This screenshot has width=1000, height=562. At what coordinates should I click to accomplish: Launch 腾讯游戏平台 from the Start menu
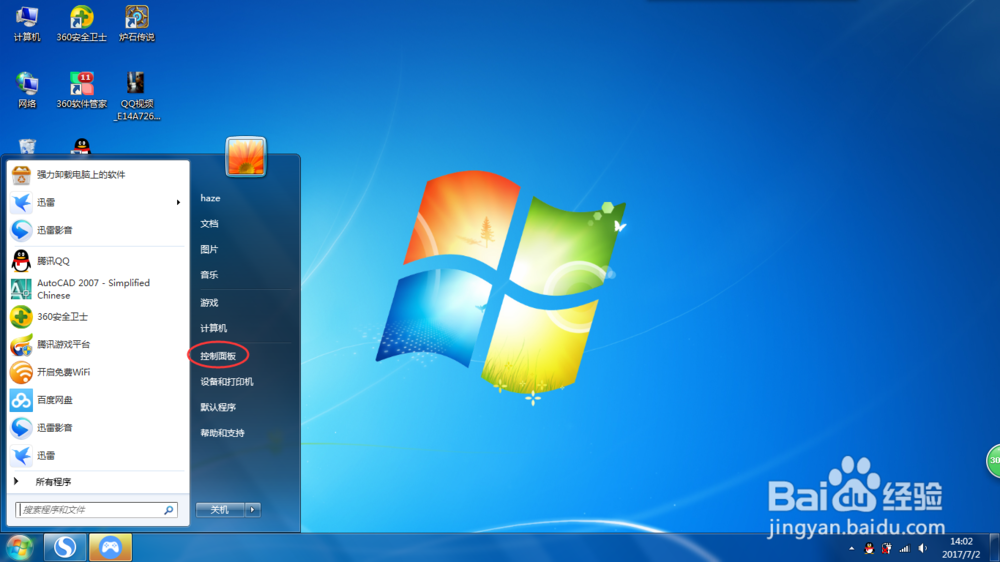click(98, 344)
